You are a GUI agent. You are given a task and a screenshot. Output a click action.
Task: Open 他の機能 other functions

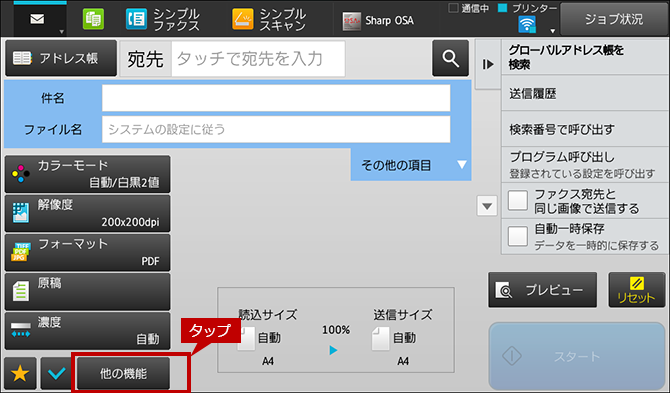click(x=123, y=374)
